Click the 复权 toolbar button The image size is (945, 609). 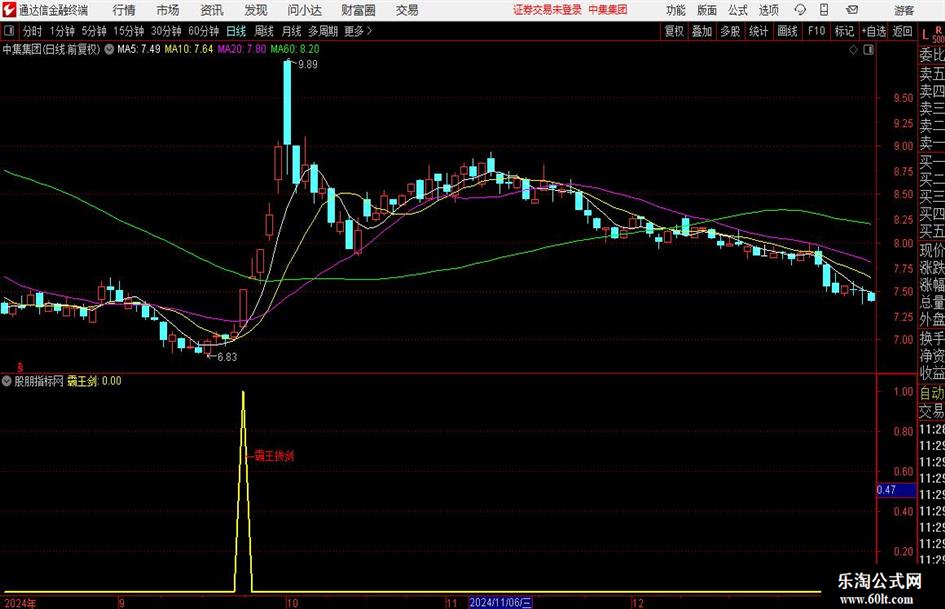point(674,31)
